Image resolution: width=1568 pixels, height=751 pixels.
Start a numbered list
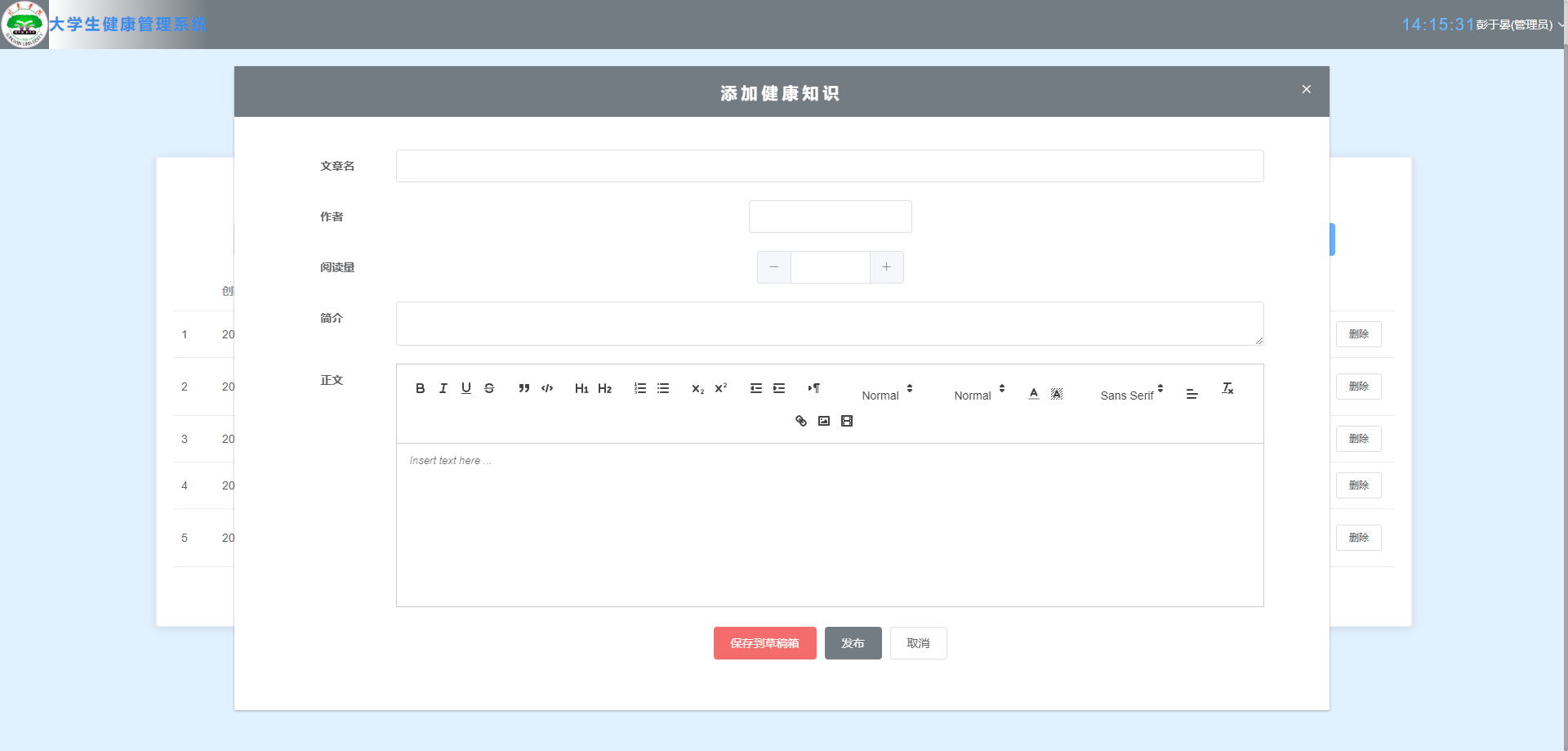640,388
